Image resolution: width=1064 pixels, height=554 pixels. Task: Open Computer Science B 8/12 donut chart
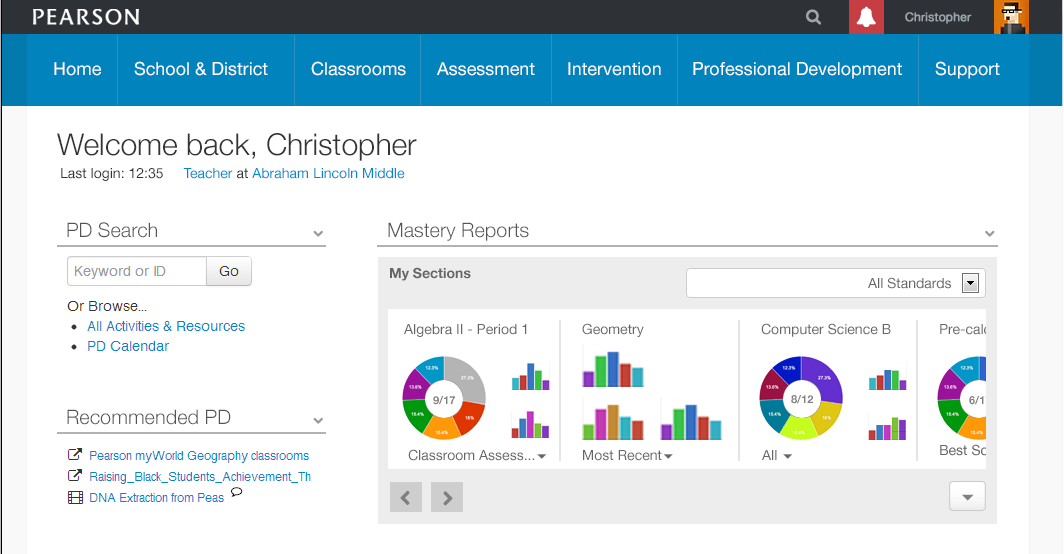pyautogui.click(x=801, y=398)
